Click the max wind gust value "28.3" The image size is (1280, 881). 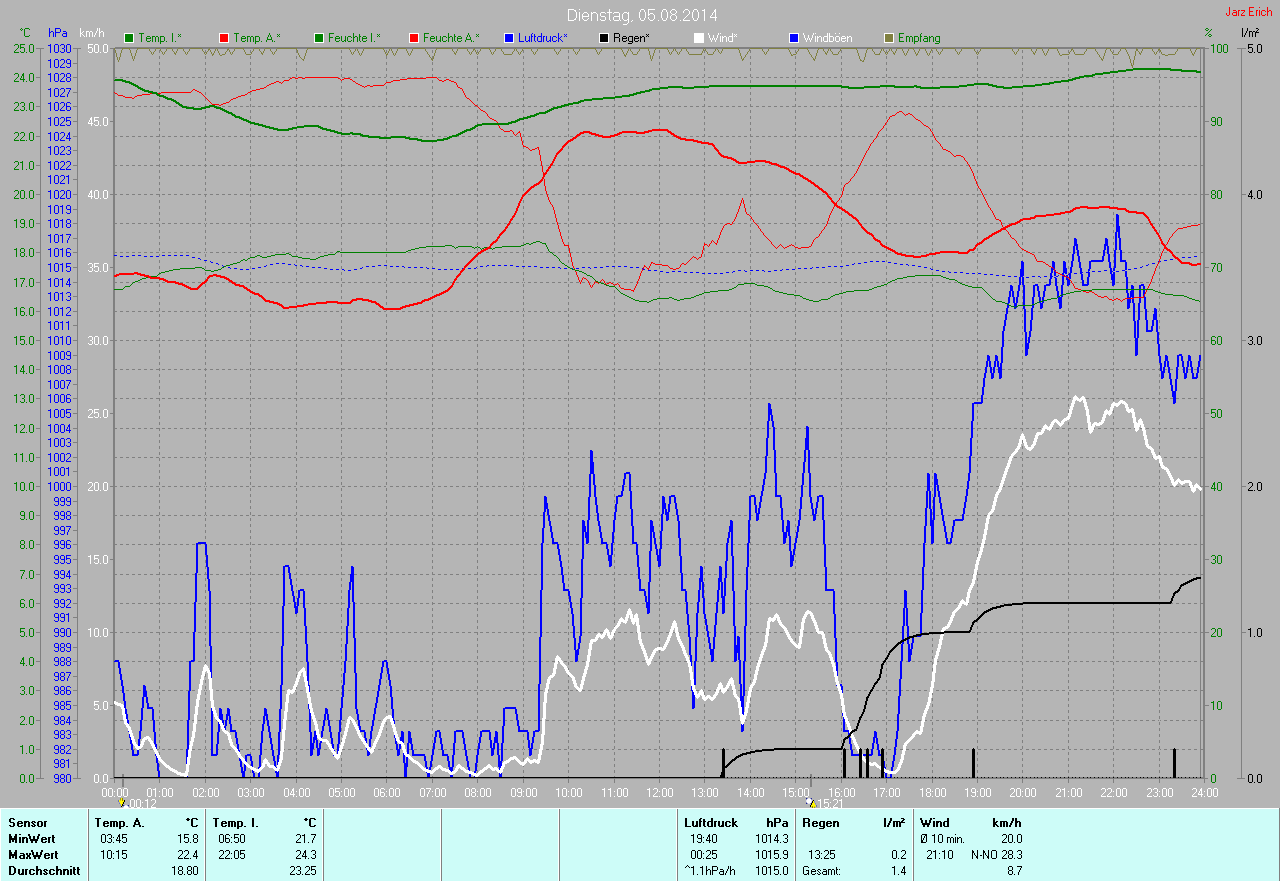[x=1012, y=855]
